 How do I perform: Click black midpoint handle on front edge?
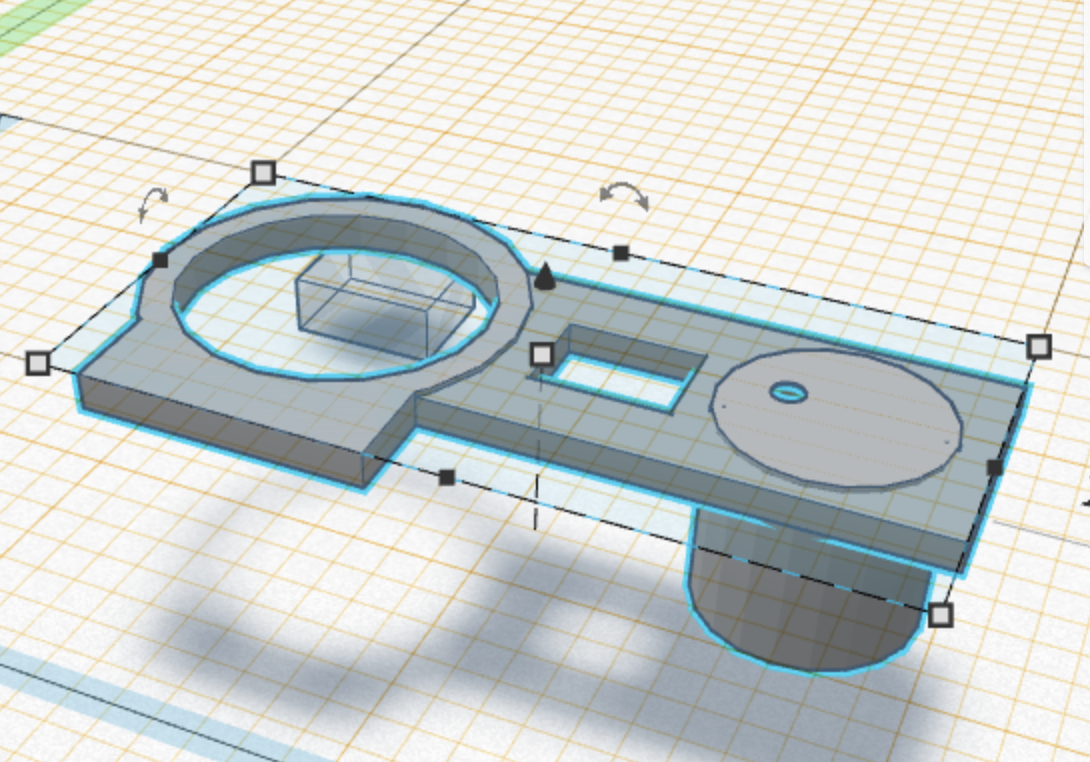tap(447, 477)
